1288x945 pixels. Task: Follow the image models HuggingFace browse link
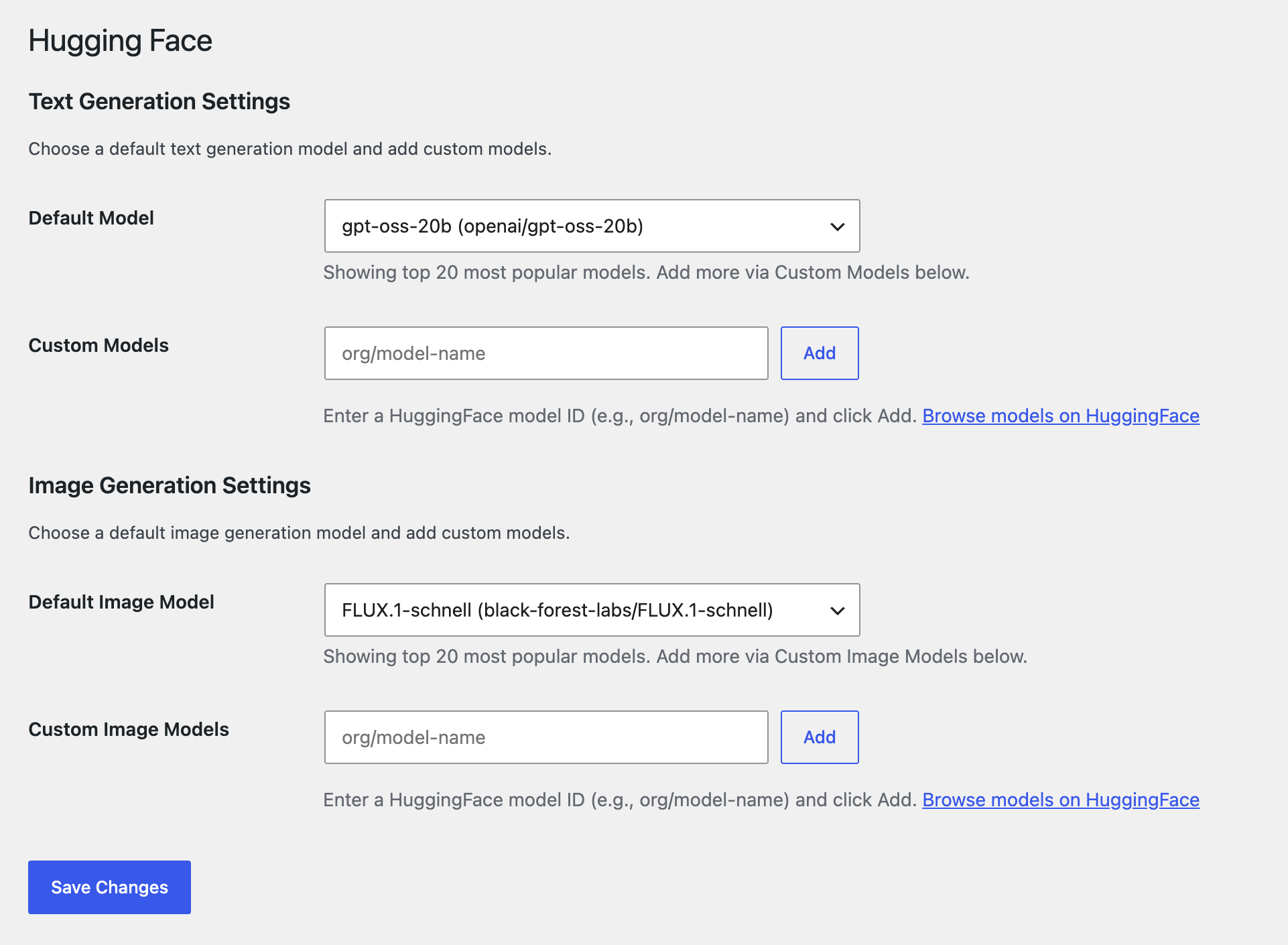[1060, 800]
